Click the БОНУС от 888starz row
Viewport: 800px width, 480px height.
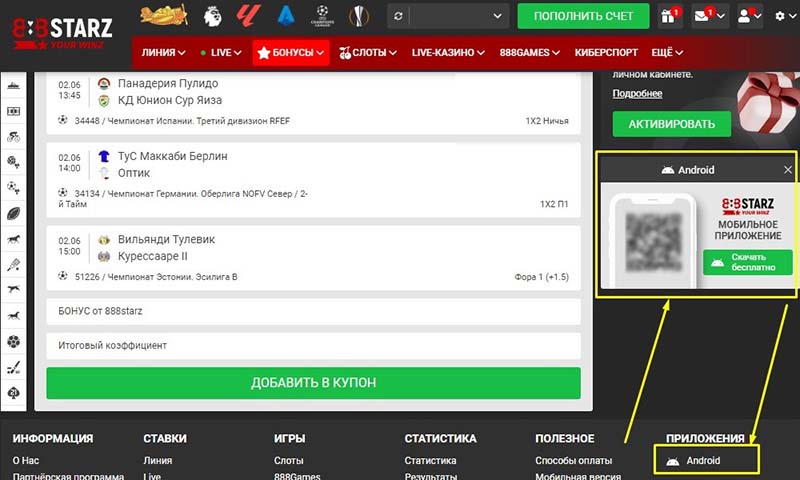[x=313, y=311]
